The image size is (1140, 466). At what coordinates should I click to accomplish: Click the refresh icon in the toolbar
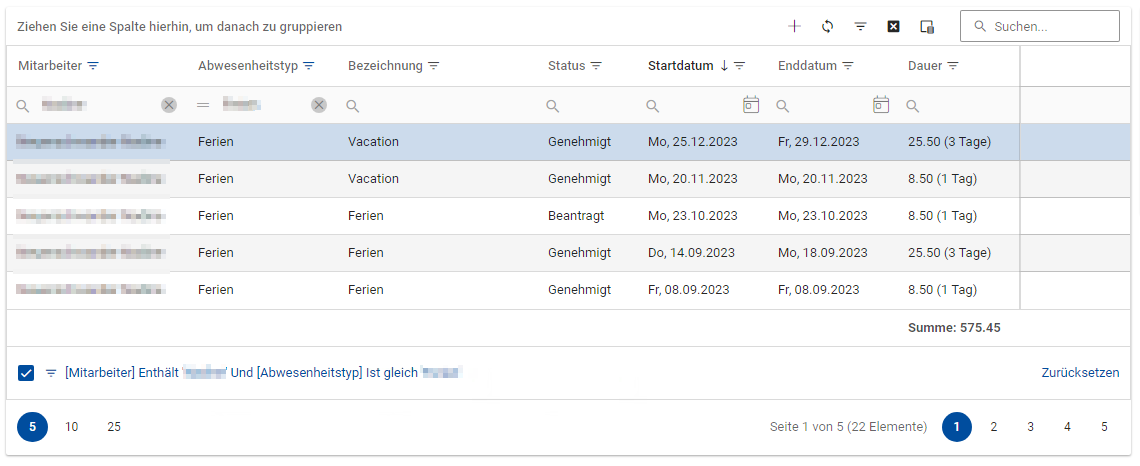click(827, 26)
